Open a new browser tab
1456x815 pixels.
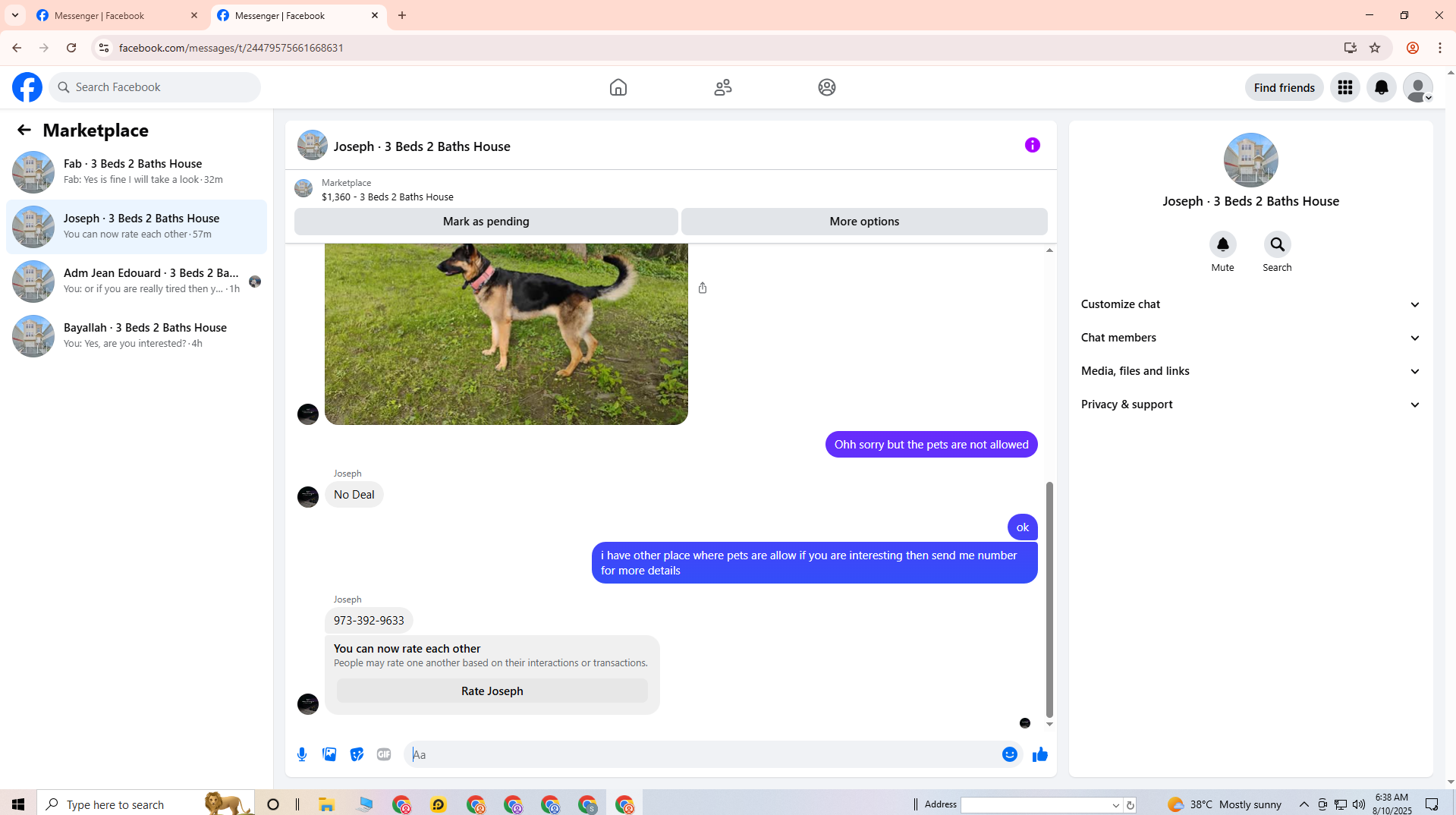(402, 15)
